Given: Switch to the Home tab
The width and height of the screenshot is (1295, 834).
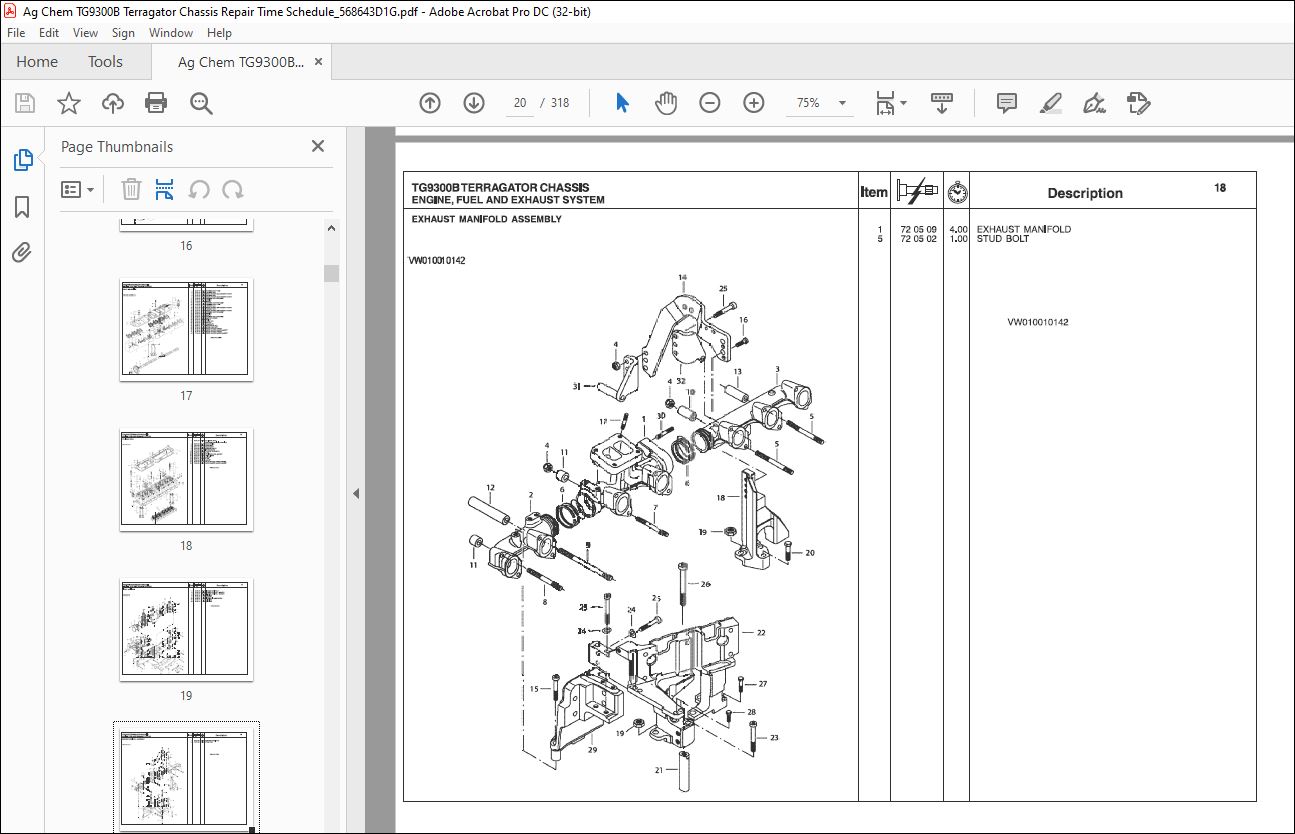Looking at the screenshot, I should 37,62.
